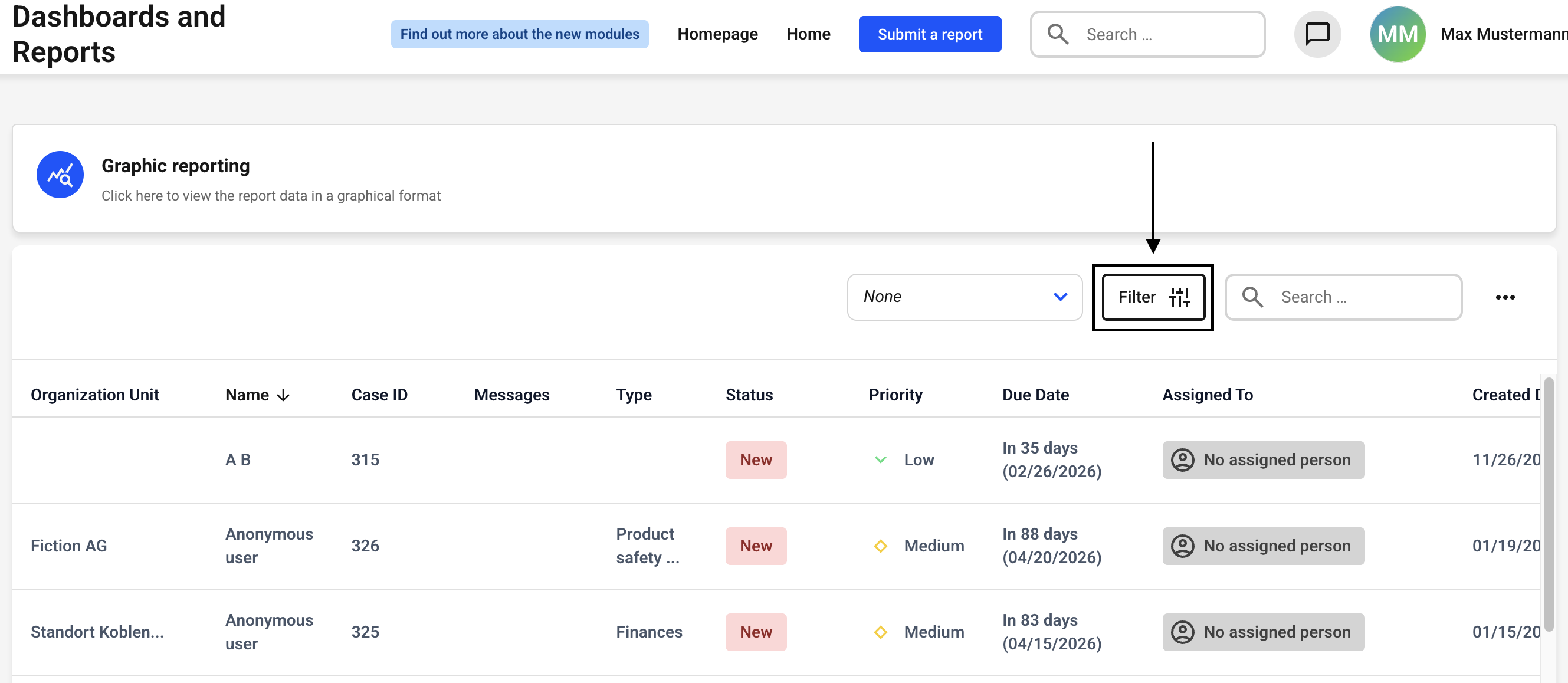Image resolution: width=1568 pixels, height=683 pixels.
Task: Select Home in the top navigation
Action: point(808,34)
